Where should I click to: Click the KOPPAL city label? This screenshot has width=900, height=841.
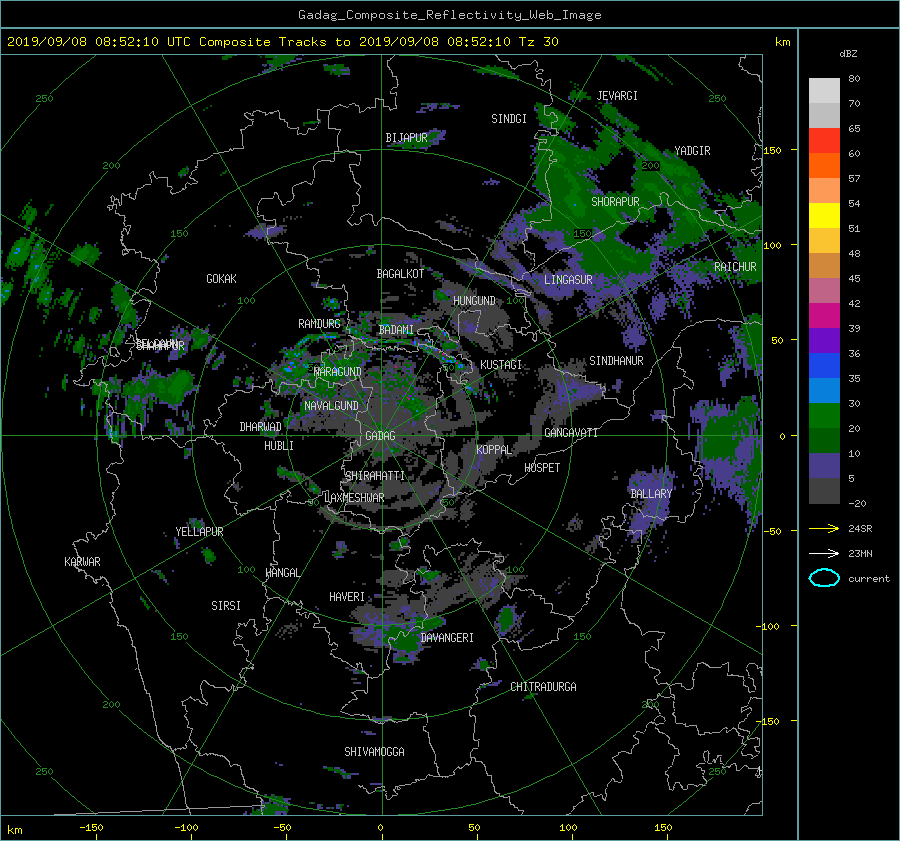(494, 449)
